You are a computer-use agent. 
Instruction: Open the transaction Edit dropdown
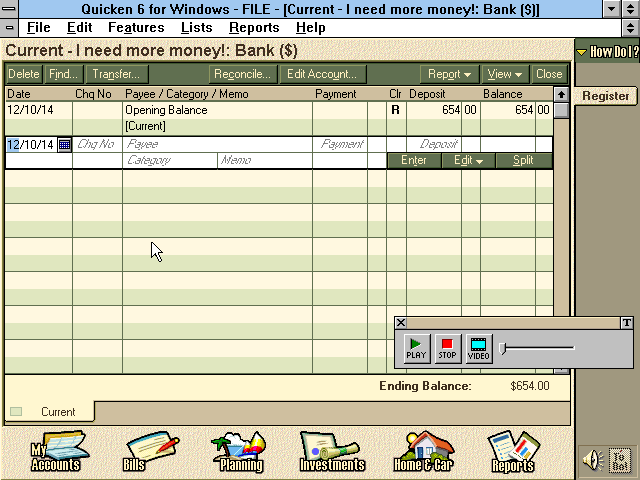tap(468, 160)
